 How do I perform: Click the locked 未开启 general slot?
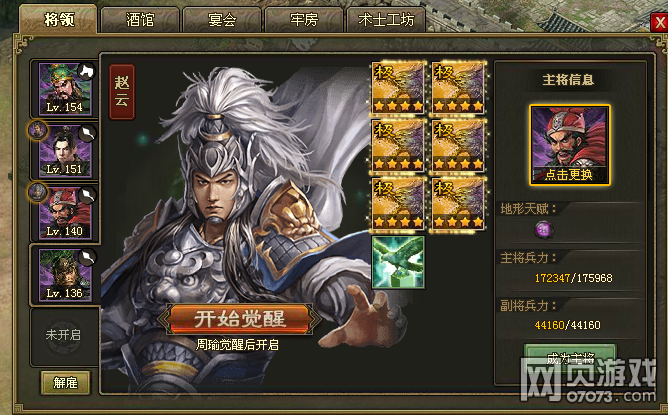click(x=63, y=335)
